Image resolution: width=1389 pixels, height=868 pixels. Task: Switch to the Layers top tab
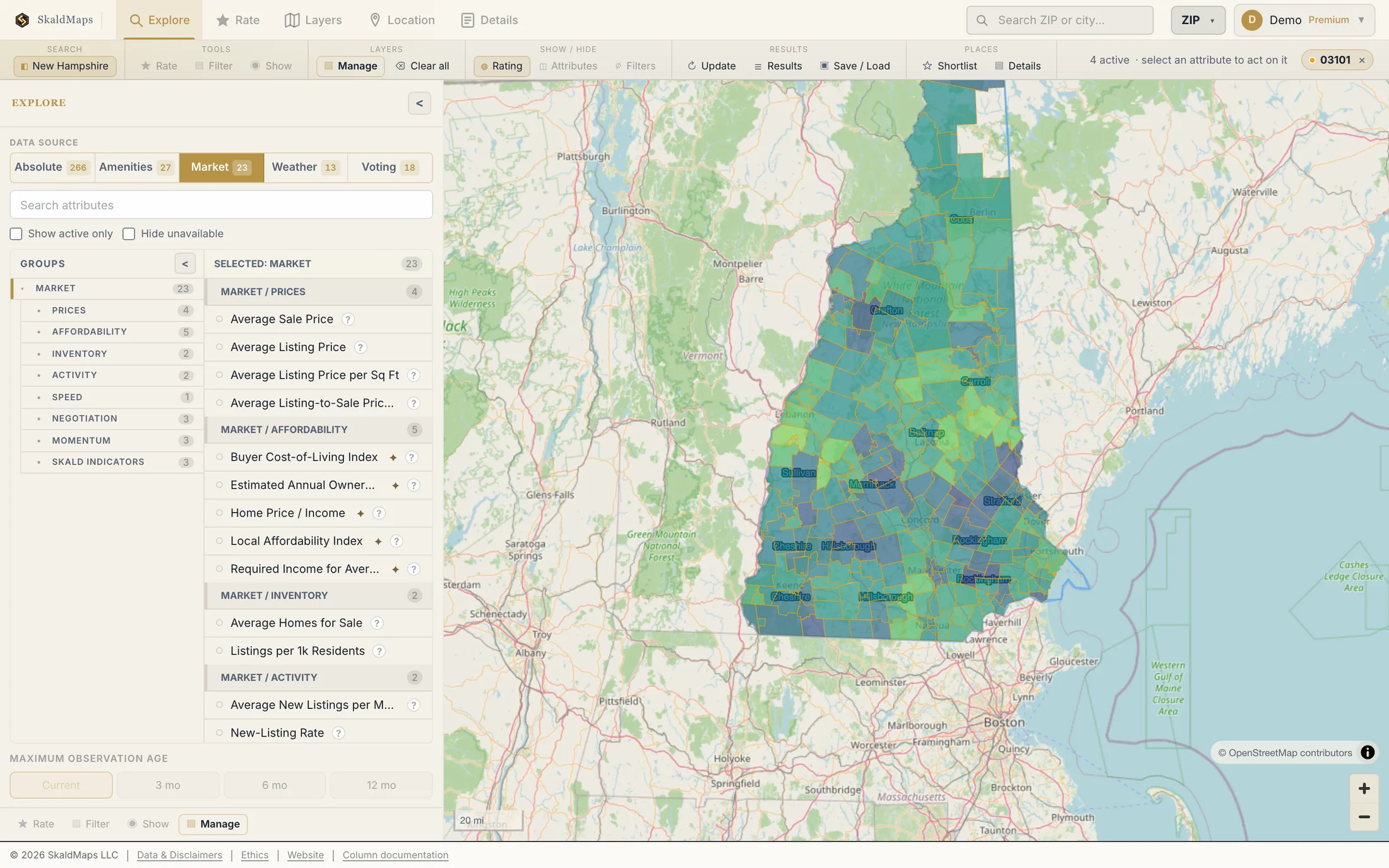click(313, 20)
